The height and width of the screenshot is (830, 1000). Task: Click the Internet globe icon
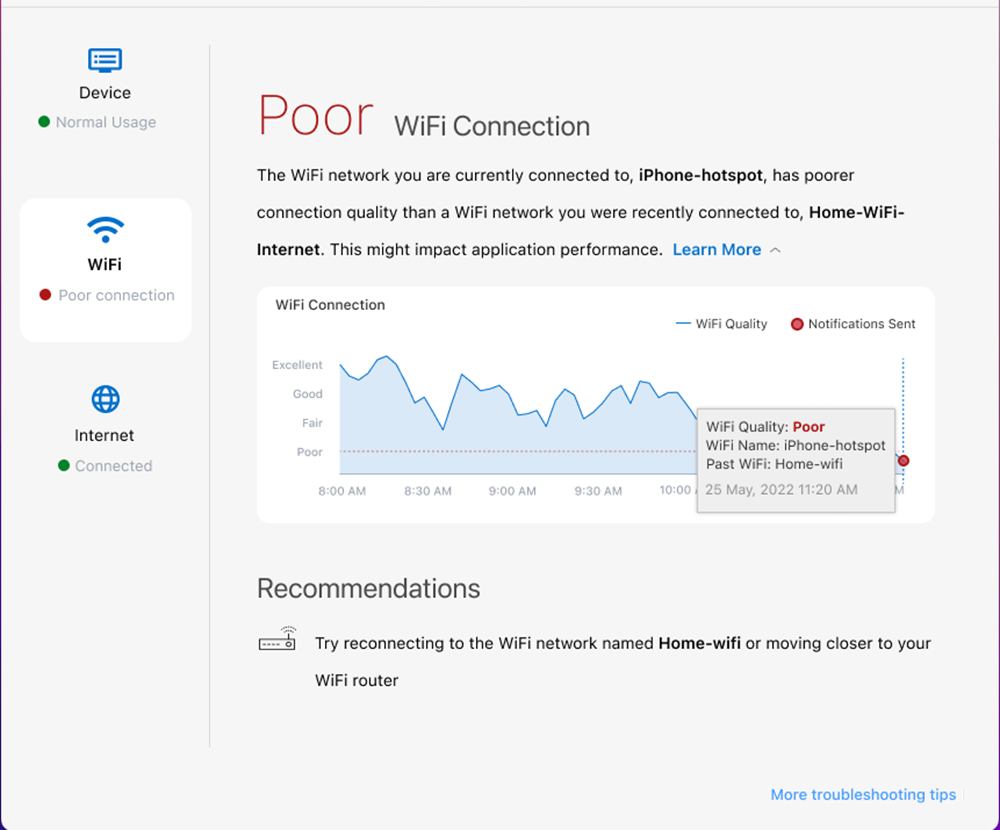coord(105,400)
